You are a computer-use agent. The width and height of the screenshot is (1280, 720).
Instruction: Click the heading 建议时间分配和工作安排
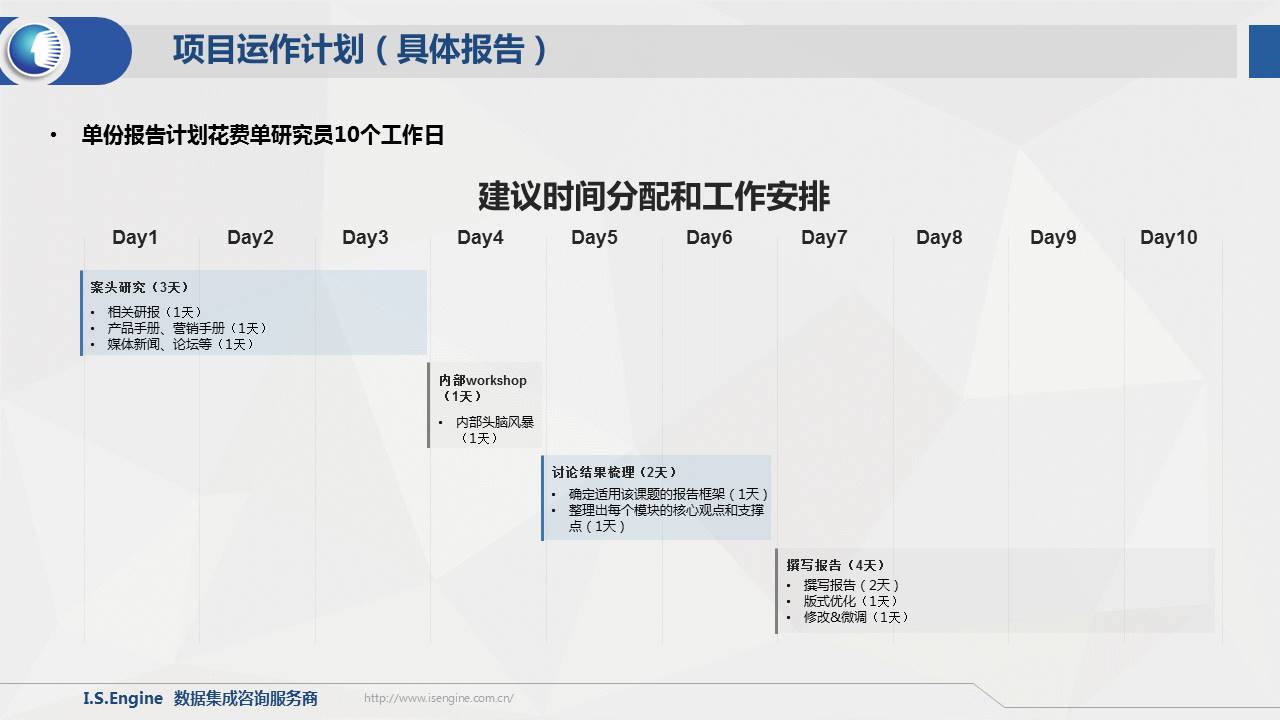click(x=653, y=196)
